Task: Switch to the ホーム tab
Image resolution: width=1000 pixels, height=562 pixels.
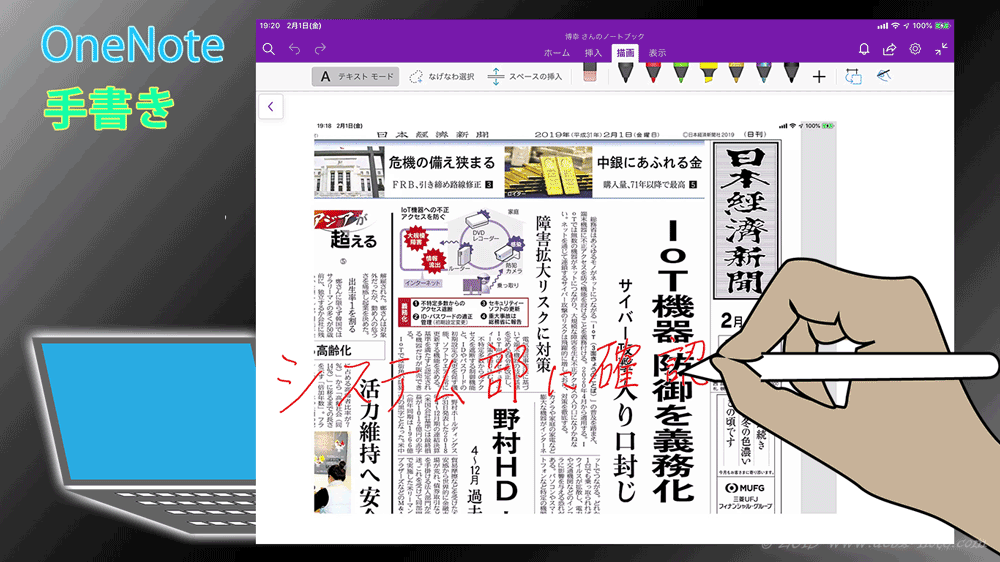Action: (x=557, y=53)
